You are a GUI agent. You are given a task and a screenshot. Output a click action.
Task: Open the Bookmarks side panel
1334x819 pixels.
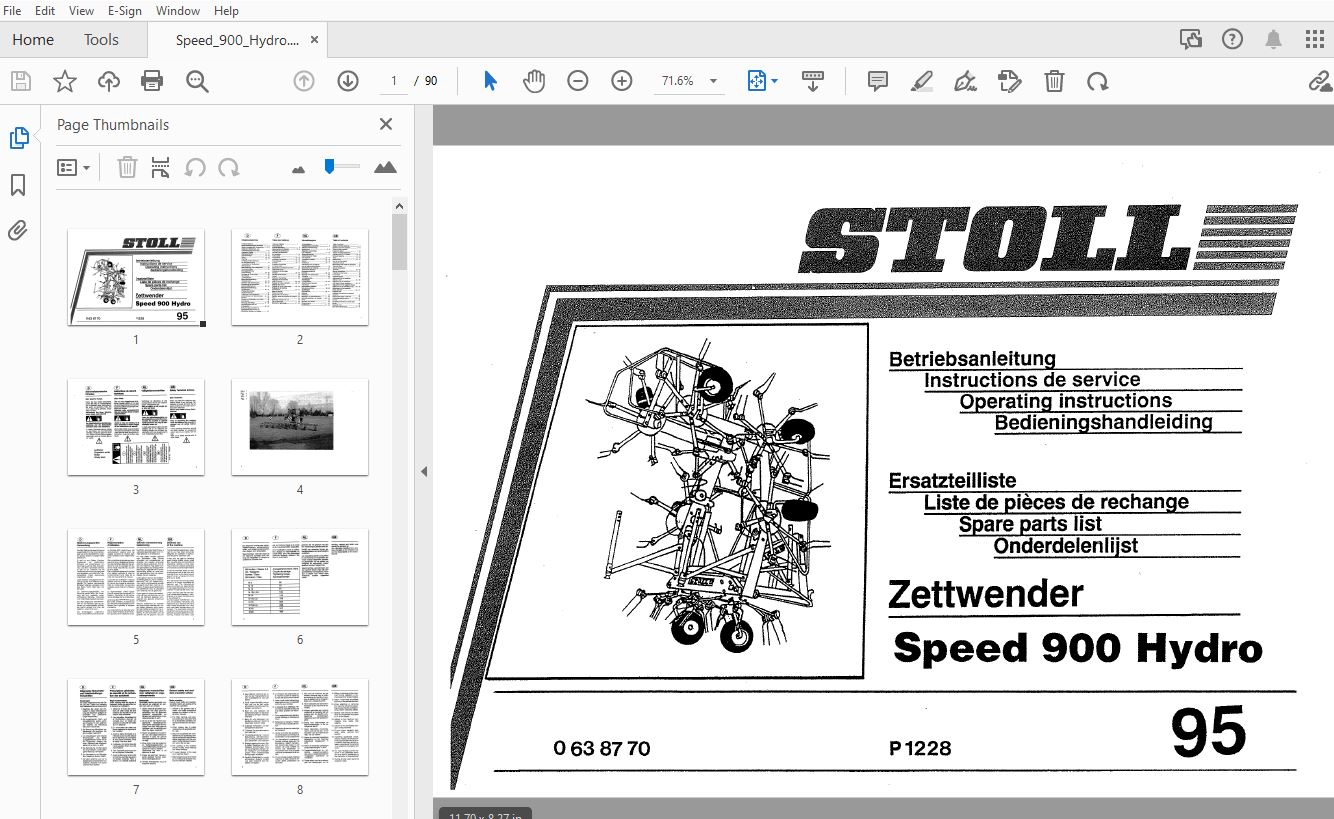(18, 185)
